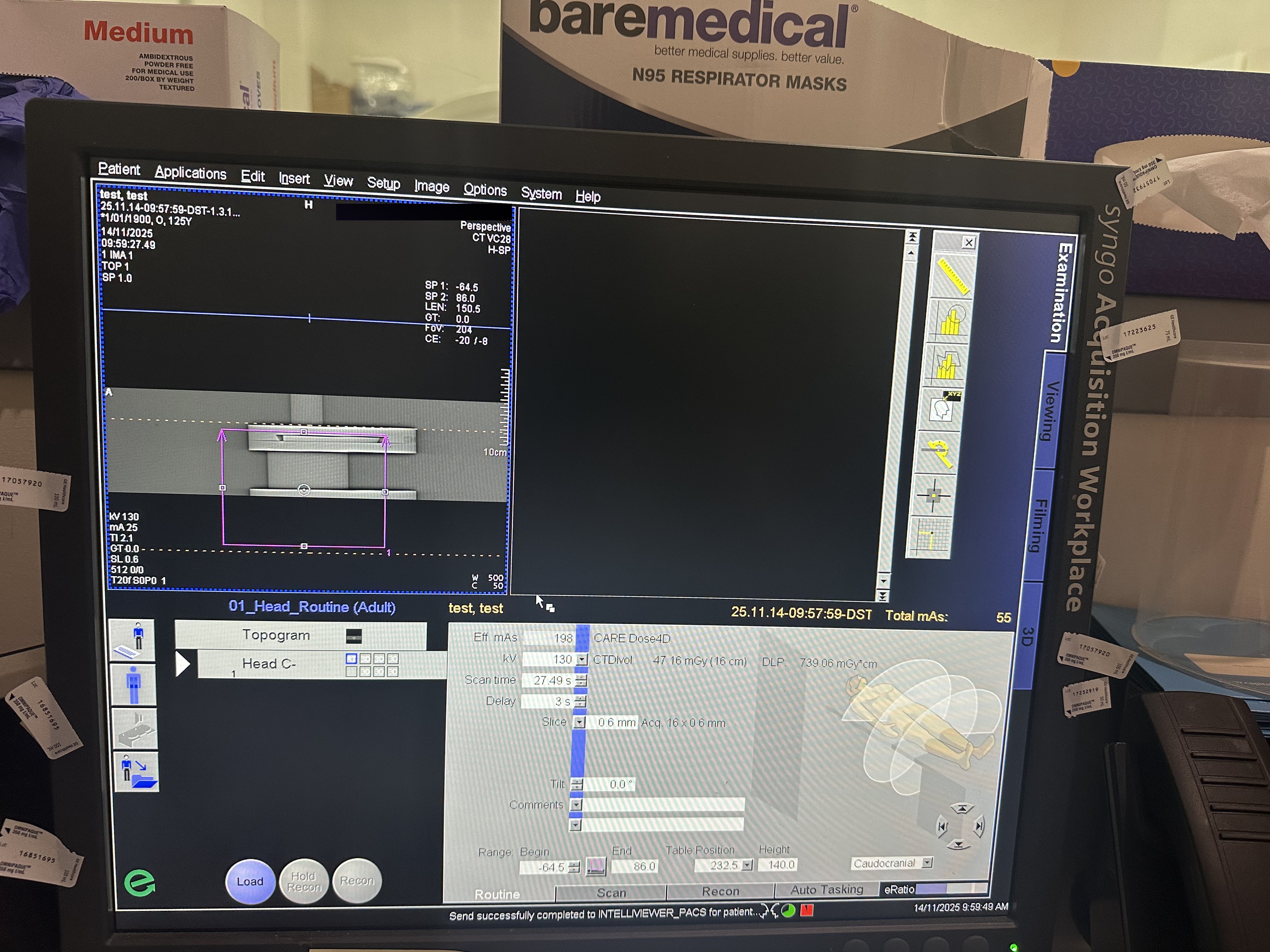Viewport: 1270px width, 952px height.
Task: Open the kV value dropdown
Action: [581, 660]
